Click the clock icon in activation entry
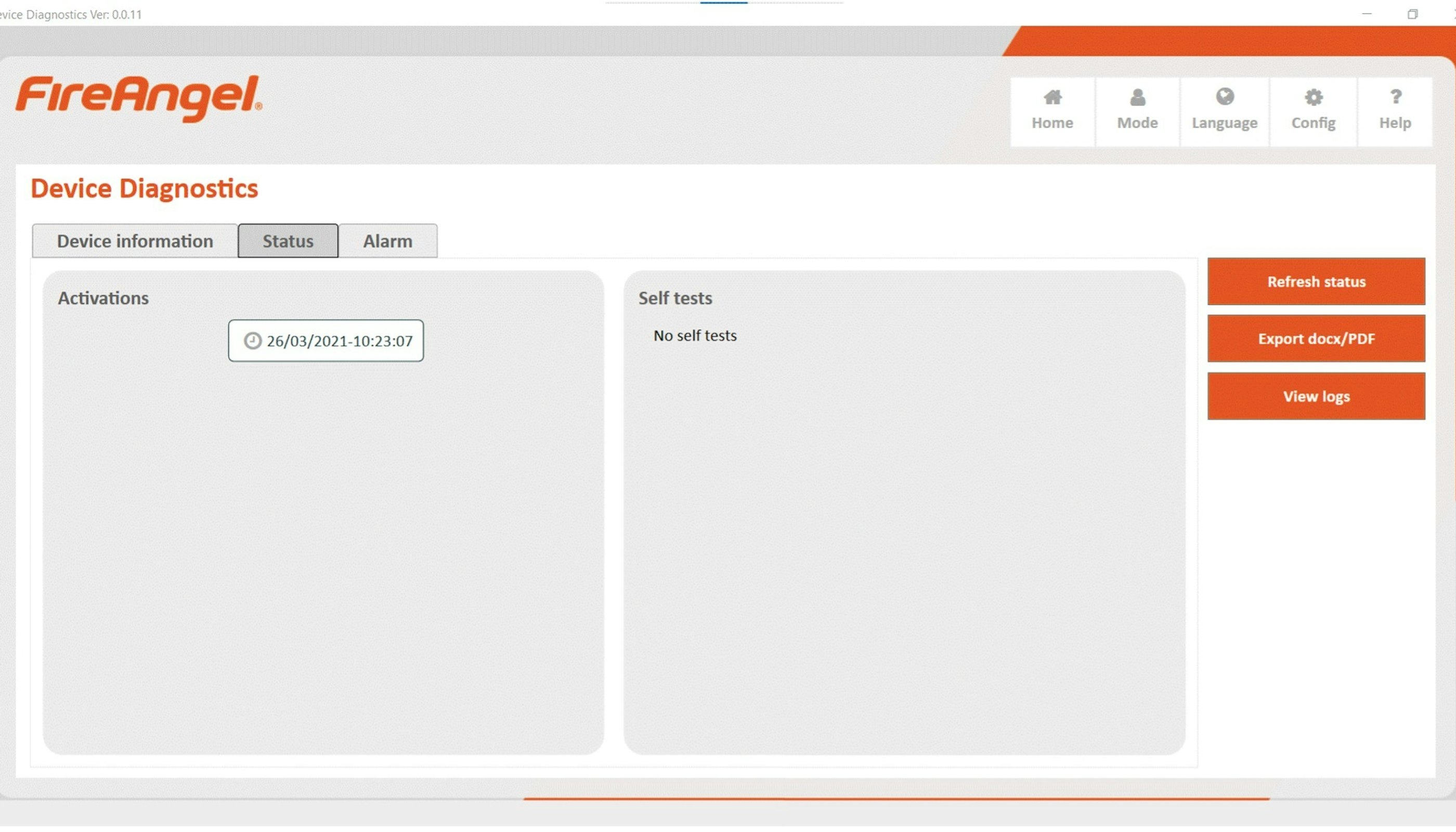 [x=253, y=341]
